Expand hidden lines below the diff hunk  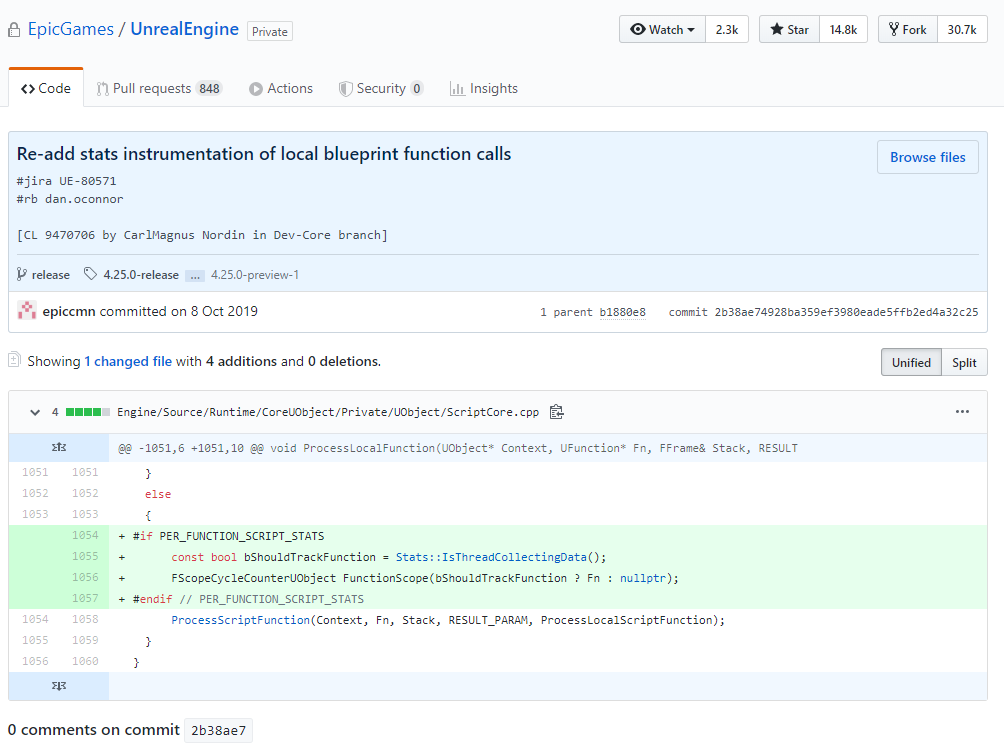point(59,686)
